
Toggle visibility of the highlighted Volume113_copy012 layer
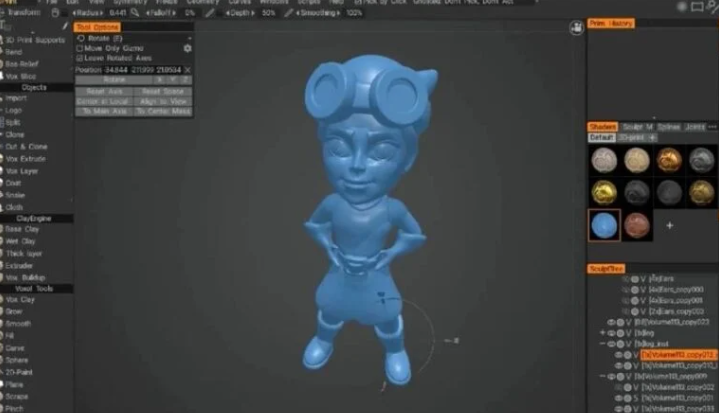[x=619, y=354]
